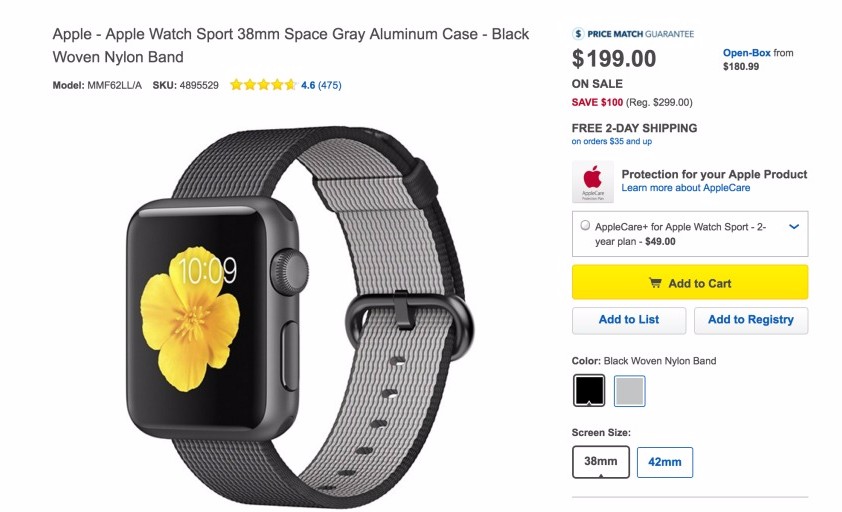Image resolution: width=842 pixels, height=512 pixels.
Task: Add the Apple Watch to cart
Action: [x=689, y=282]
